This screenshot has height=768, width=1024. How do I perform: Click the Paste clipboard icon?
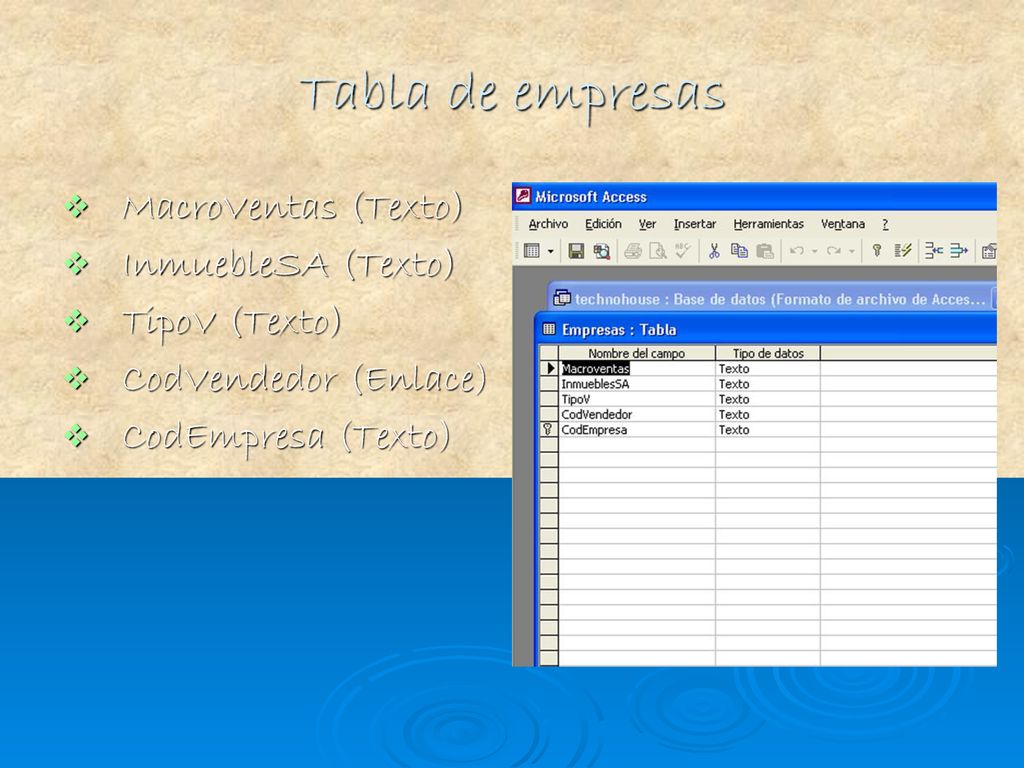tap(765, 251)
